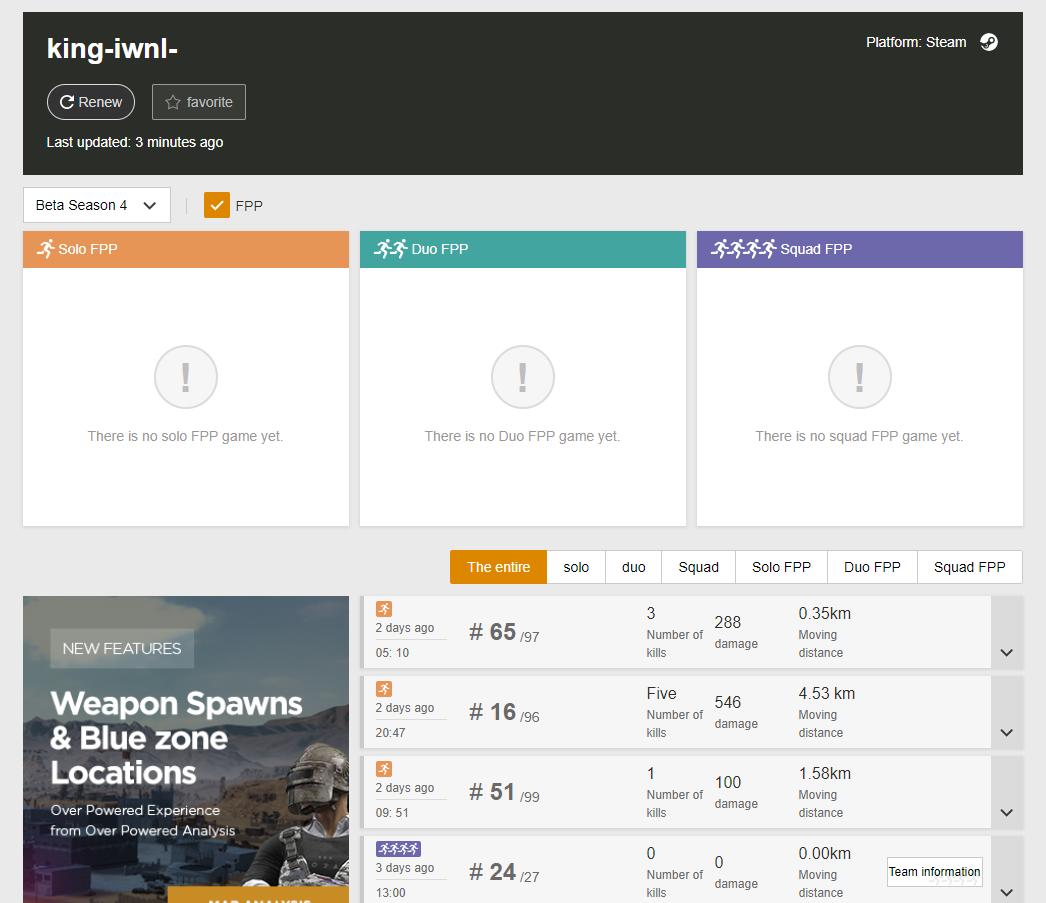The image size is (1046, 903).
Task: Click the Squad FPP runners icon
Action: tap(744, 249)
